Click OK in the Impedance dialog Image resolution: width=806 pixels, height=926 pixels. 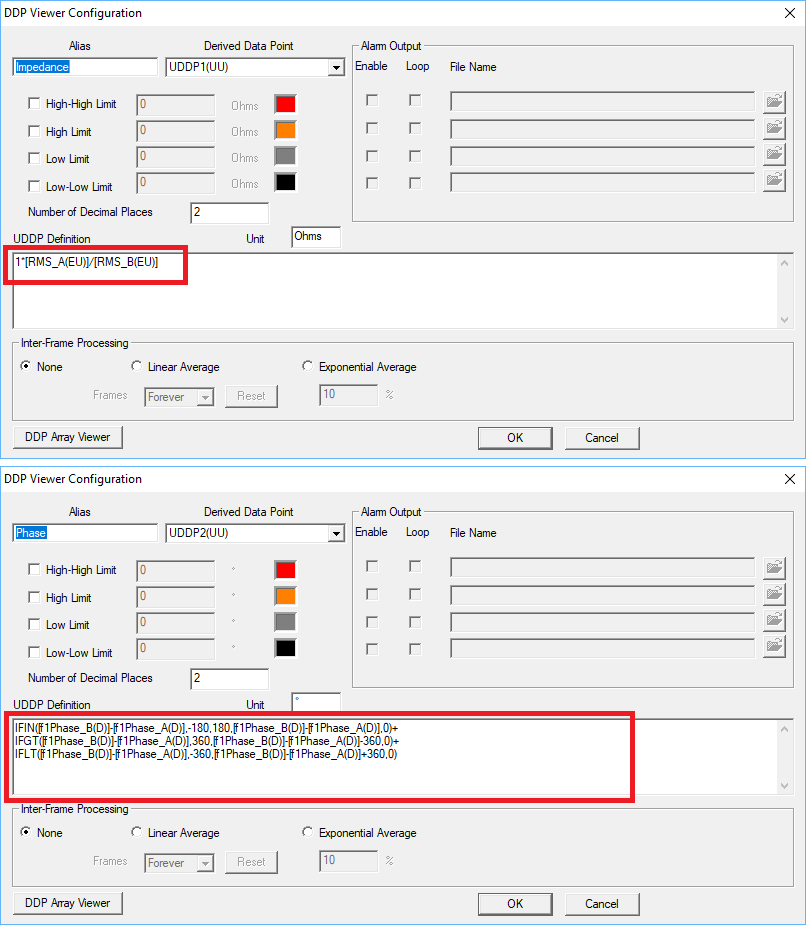coord(515,438)
